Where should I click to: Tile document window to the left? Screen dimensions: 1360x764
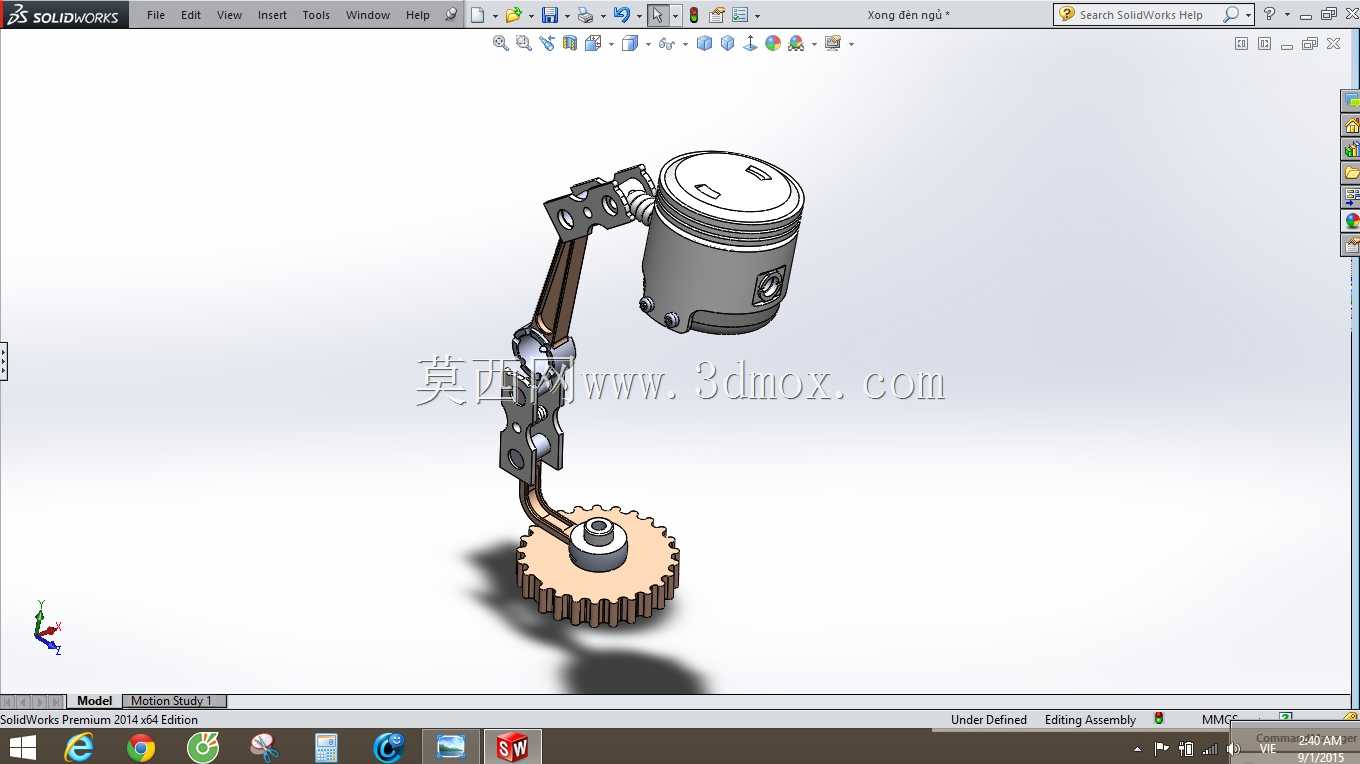click(1241, 44)
